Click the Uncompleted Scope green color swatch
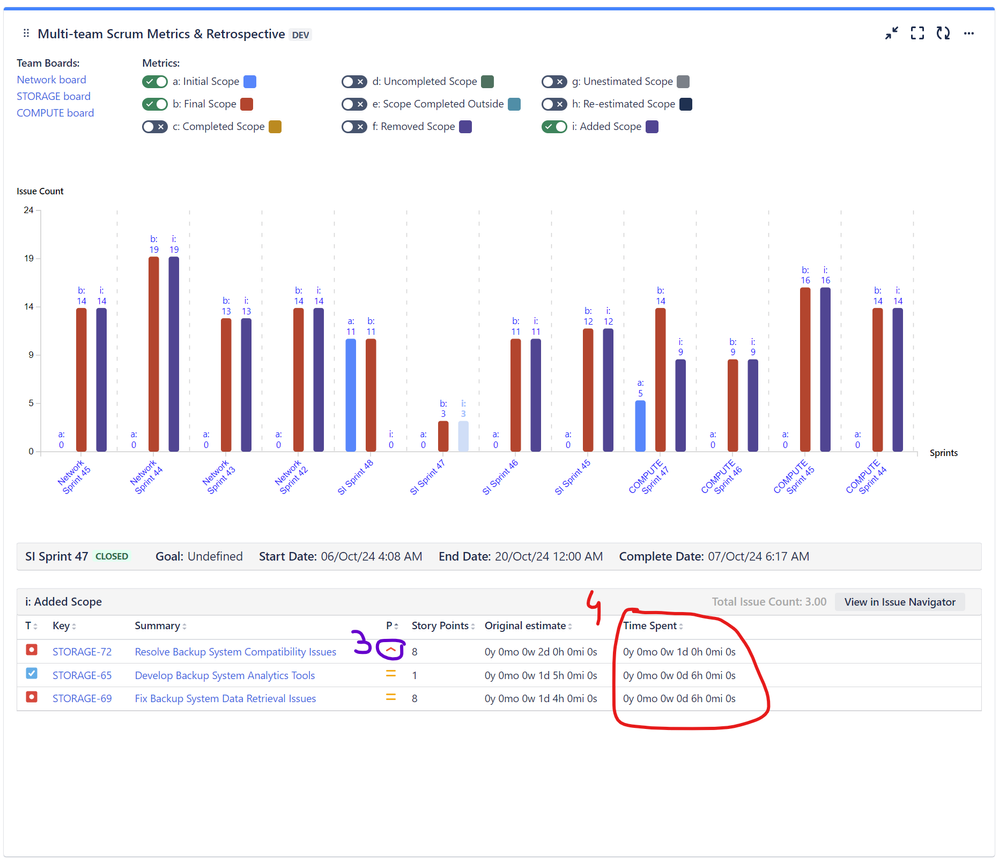 click(487, 82)
